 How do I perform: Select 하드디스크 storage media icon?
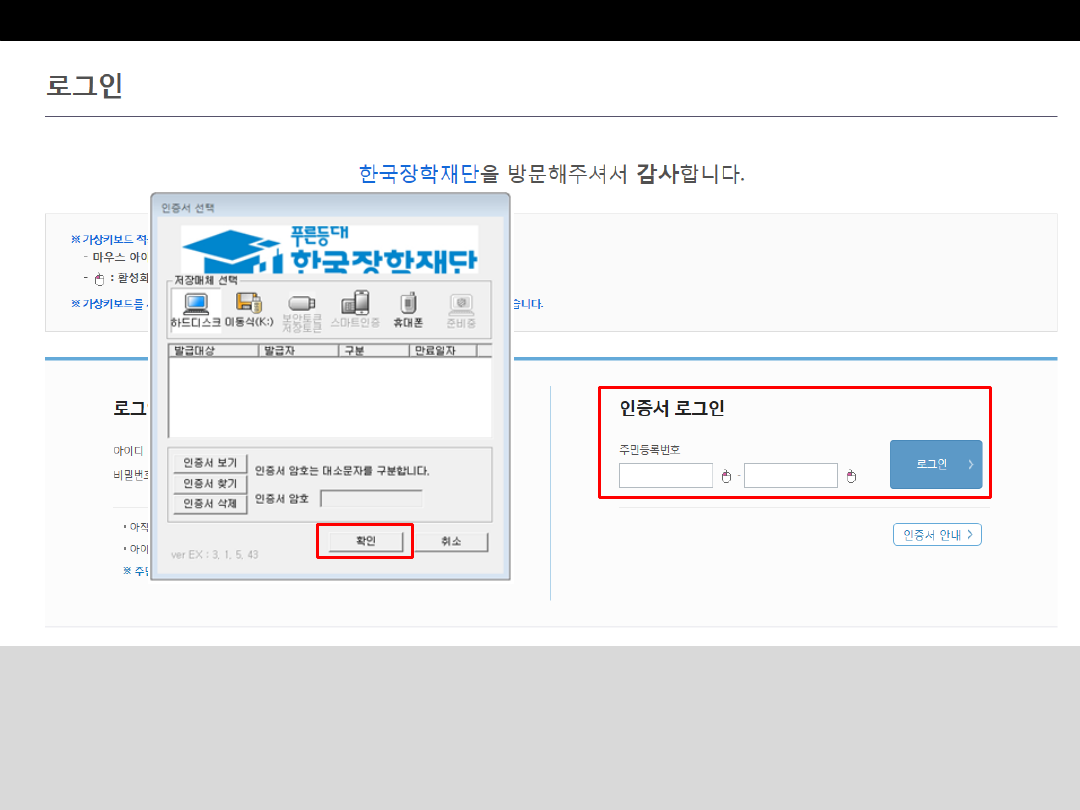195,310
